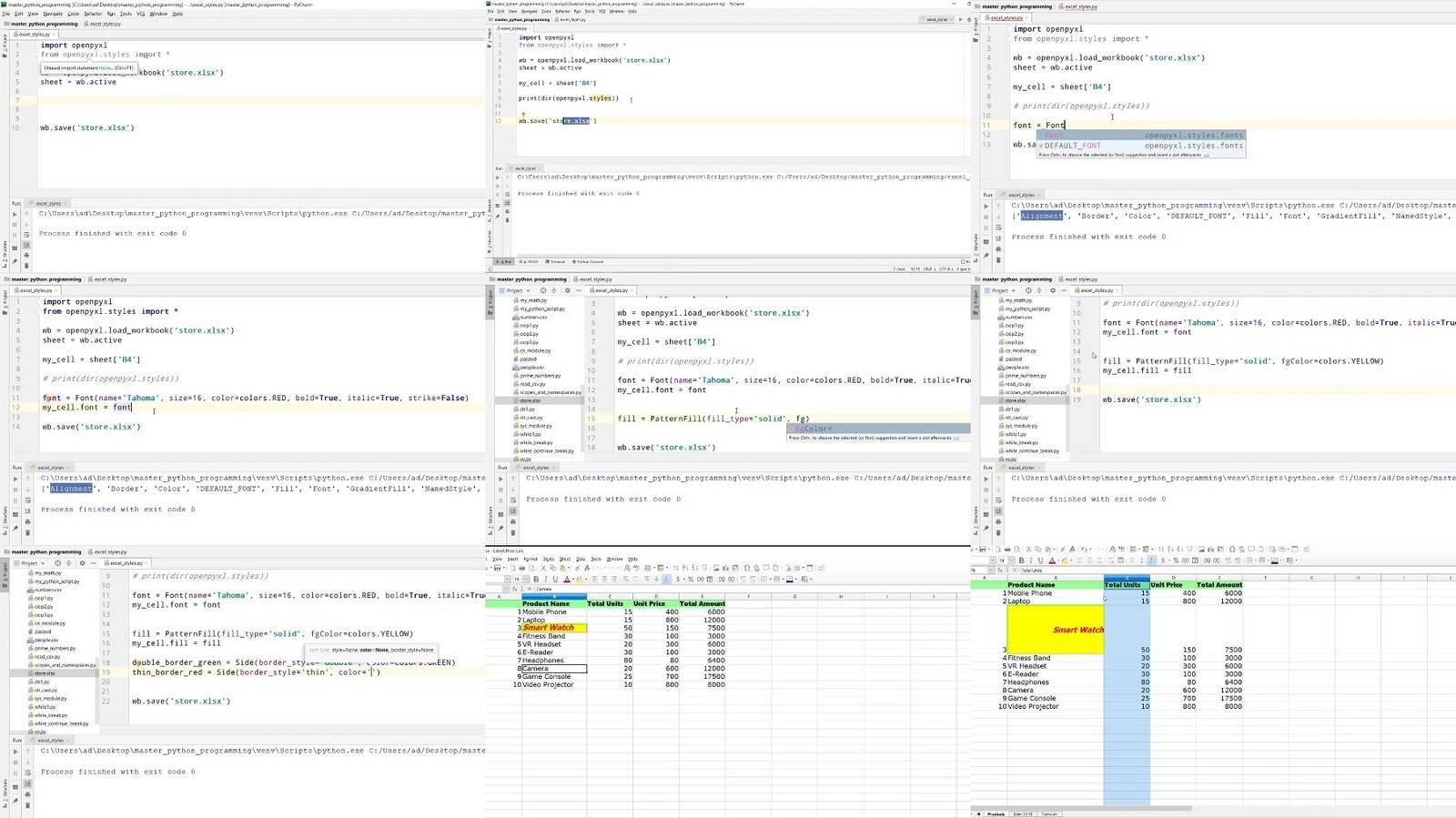Open Save dropdown arrow in LibreOffice window with Camera selected
The height and width of the screenshot is (818, 1456).
pos(504,568)
